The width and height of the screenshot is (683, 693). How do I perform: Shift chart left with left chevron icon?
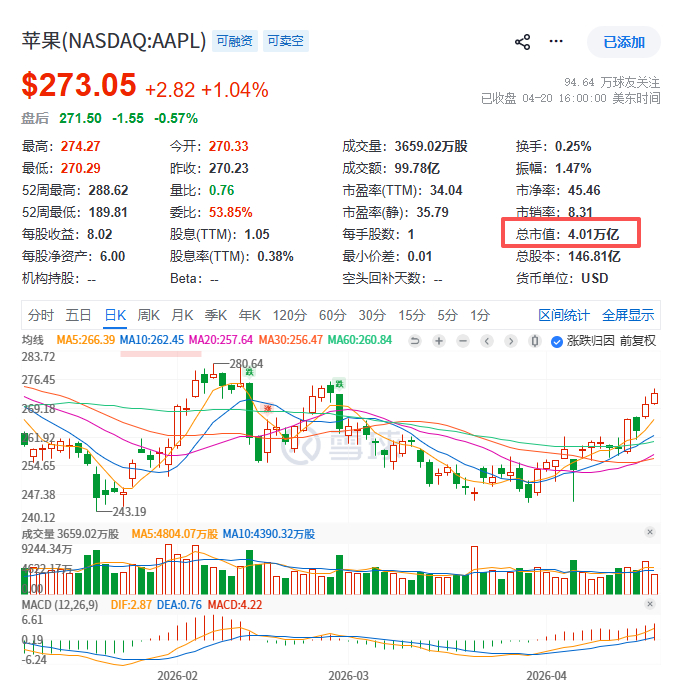(x=487, y=341)
